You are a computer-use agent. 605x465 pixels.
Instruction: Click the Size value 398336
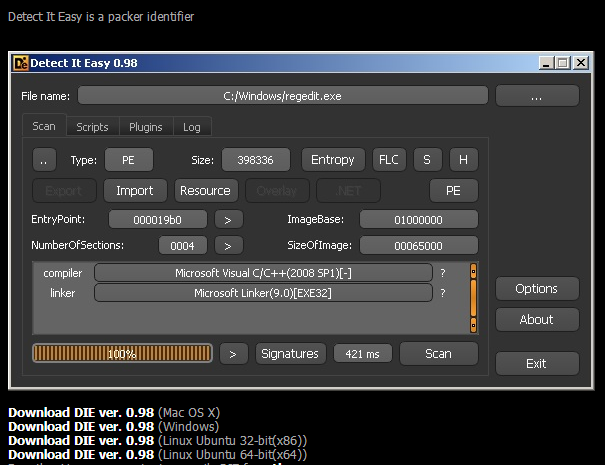pyautogui.click(x=255, y=160)
